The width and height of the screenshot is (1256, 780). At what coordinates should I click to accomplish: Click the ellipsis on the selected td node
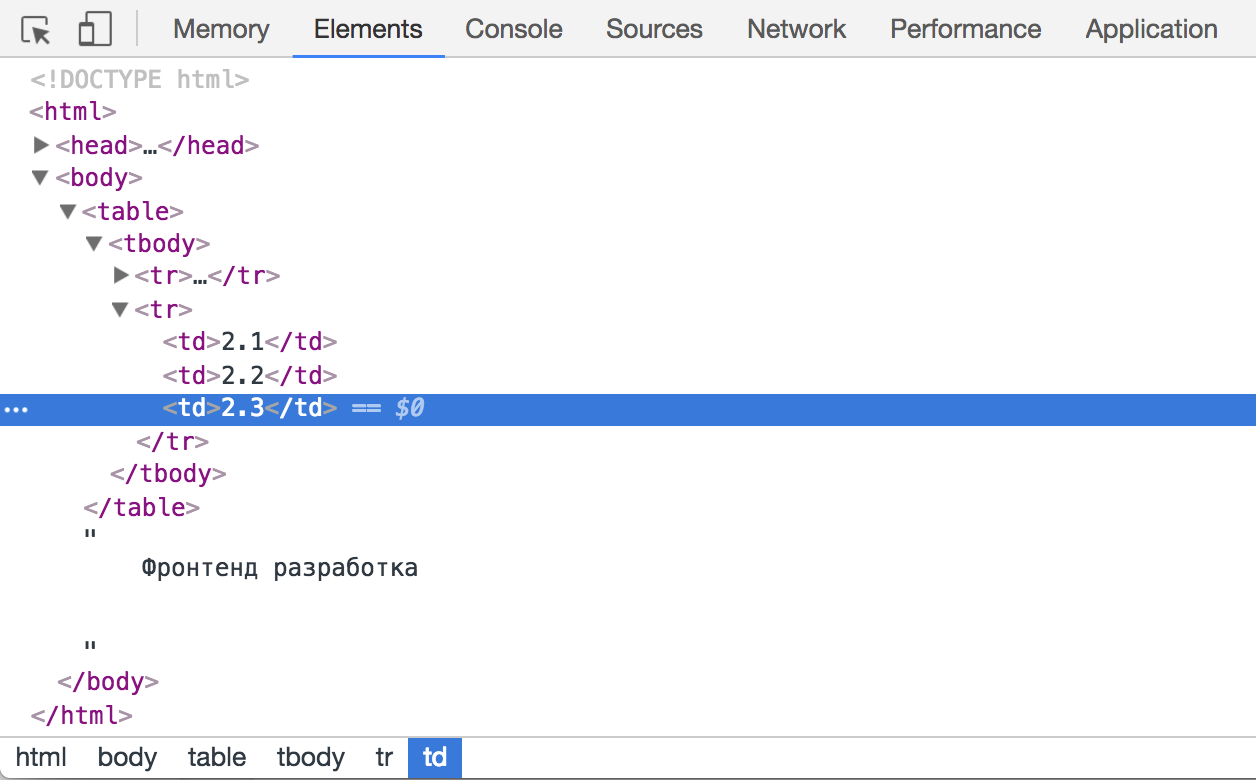point(16,409)
